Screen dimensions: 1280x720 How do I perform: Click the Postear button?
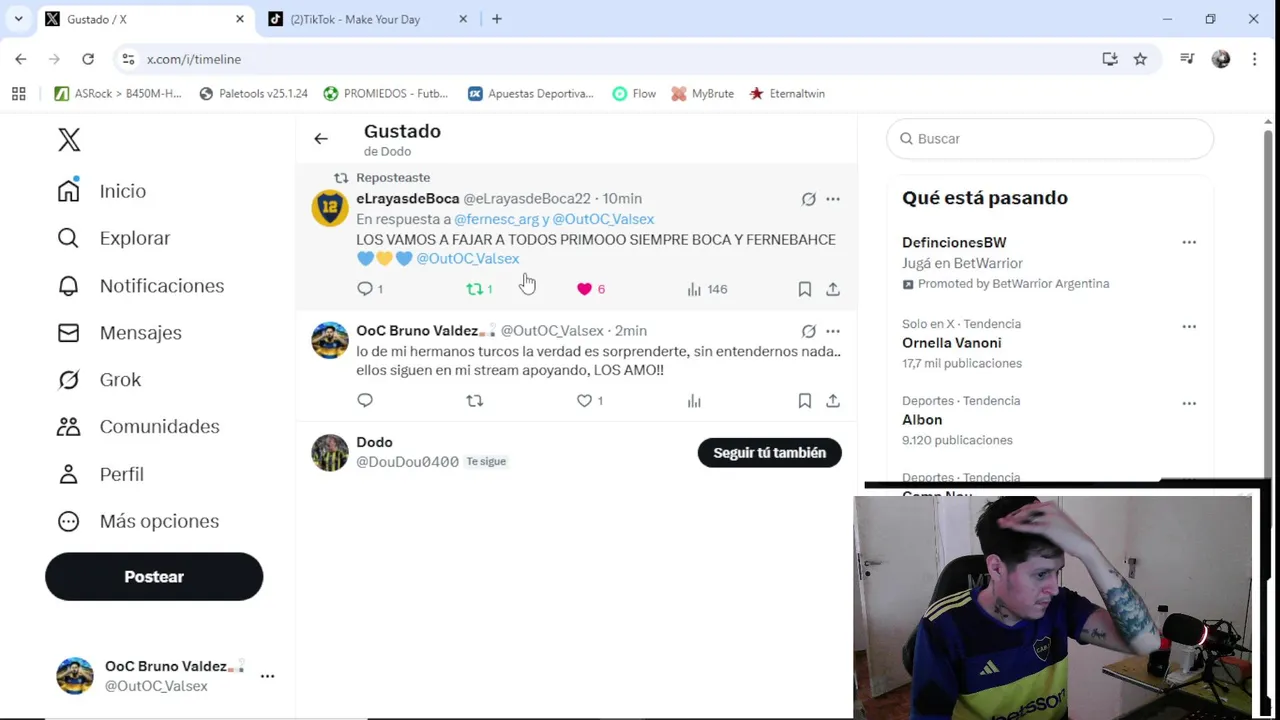(154, 577)
